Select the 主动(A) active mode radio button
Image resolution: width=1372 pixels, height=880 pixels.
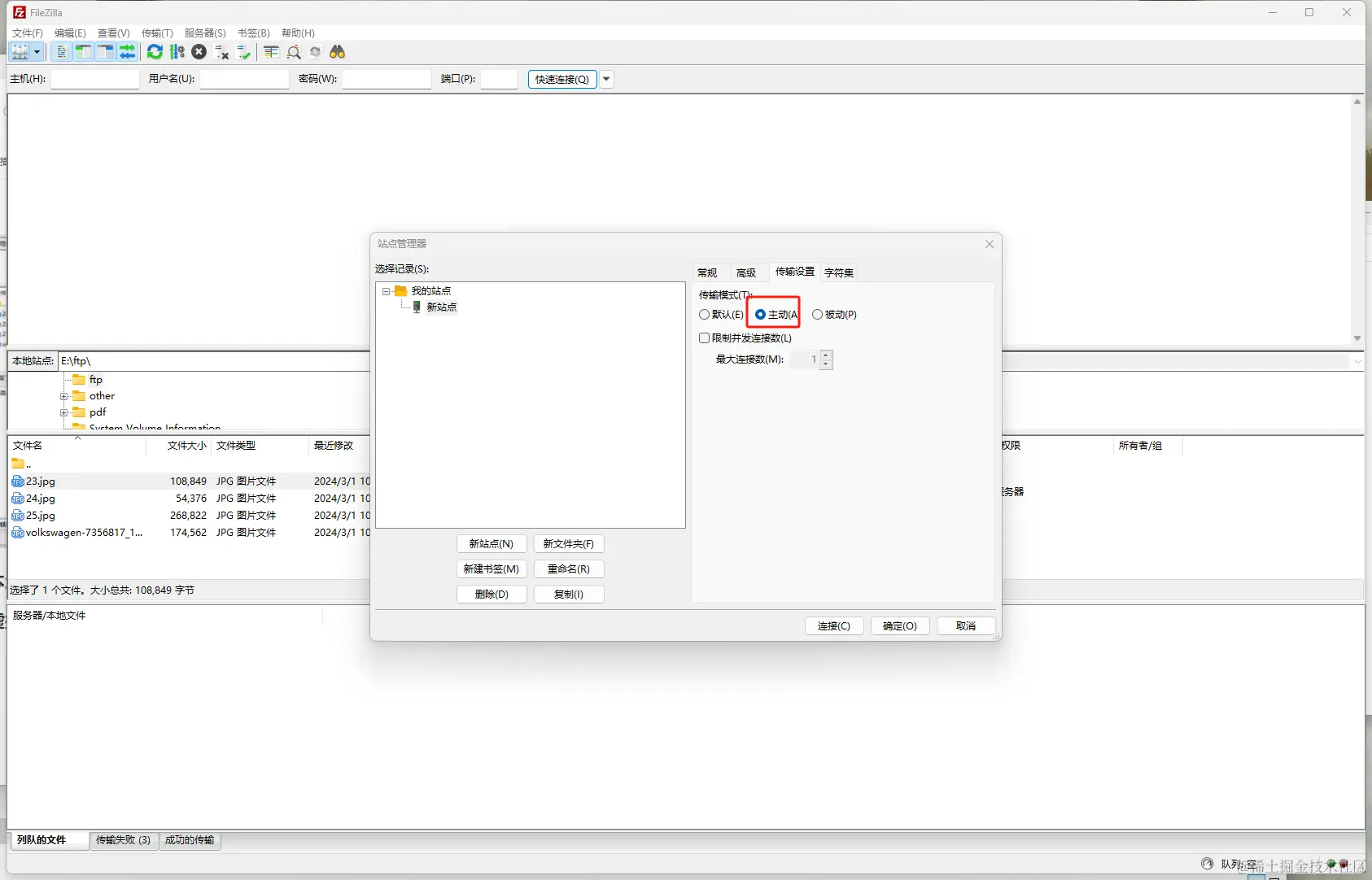coord(760,315)
